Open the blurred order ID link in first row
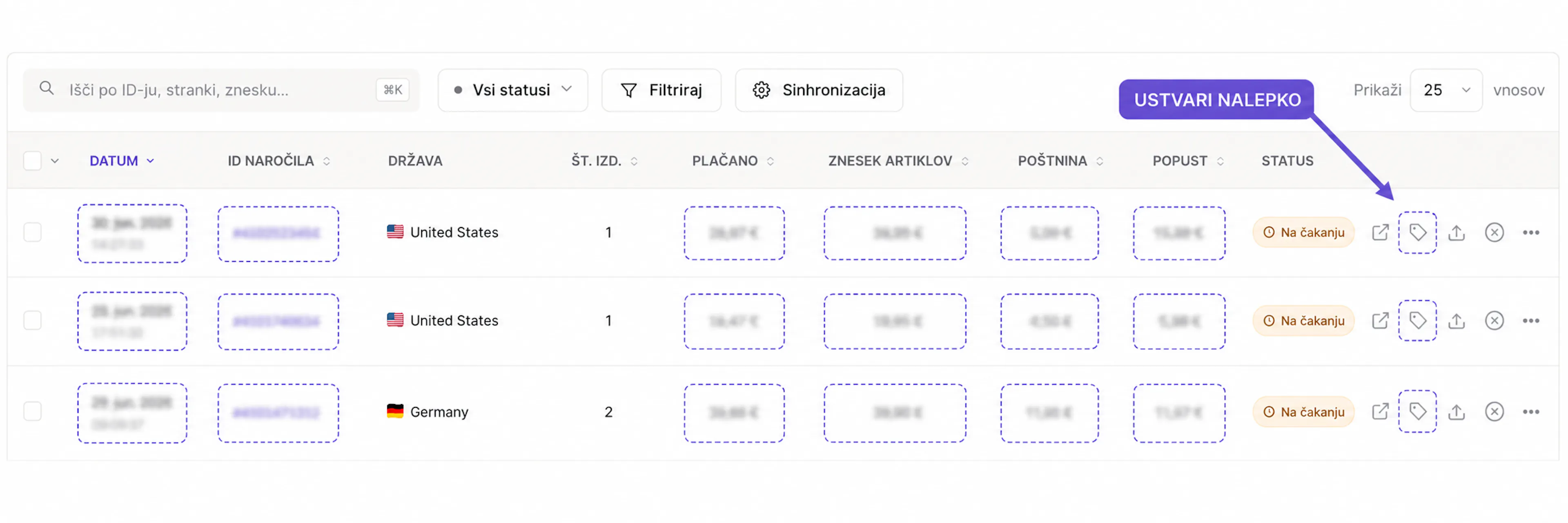Viewport: 1568px width, 523px height. (276, 232)
